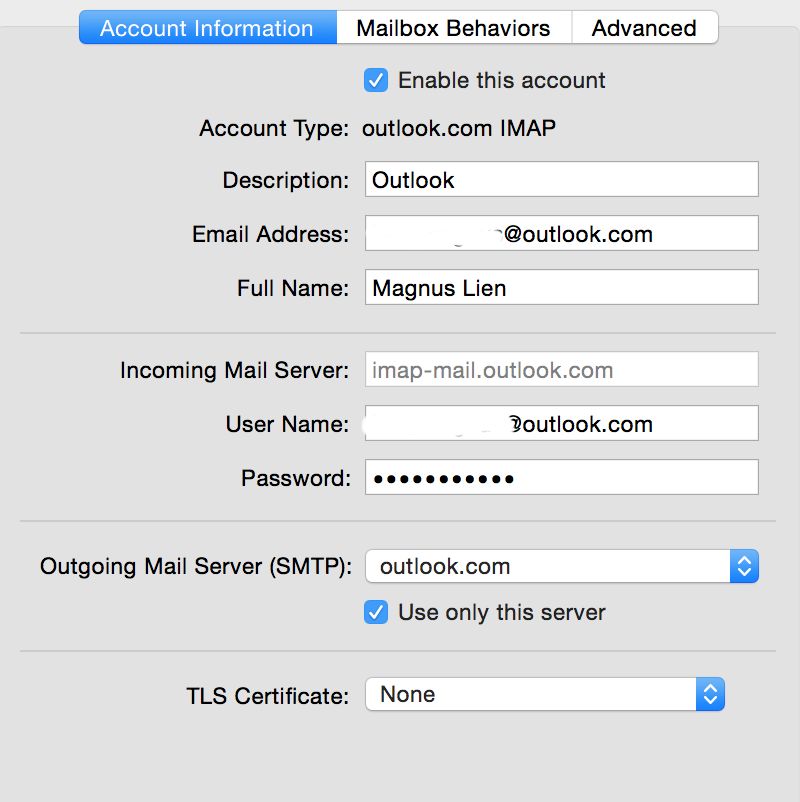
Task: Click the Enable this account label
Action: coord(502,80)
